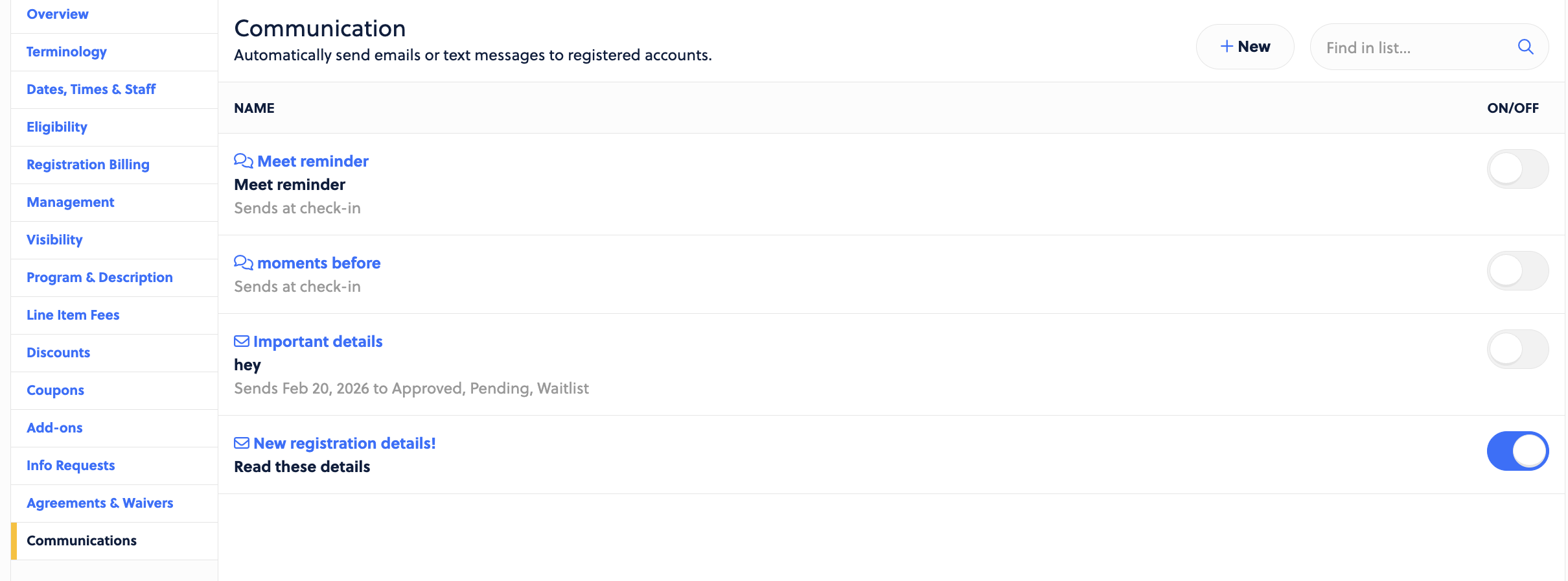The image size is (1568, 581).
Task: Click the envelope icon beside New registration details
Action: click(x=242, y=443)
